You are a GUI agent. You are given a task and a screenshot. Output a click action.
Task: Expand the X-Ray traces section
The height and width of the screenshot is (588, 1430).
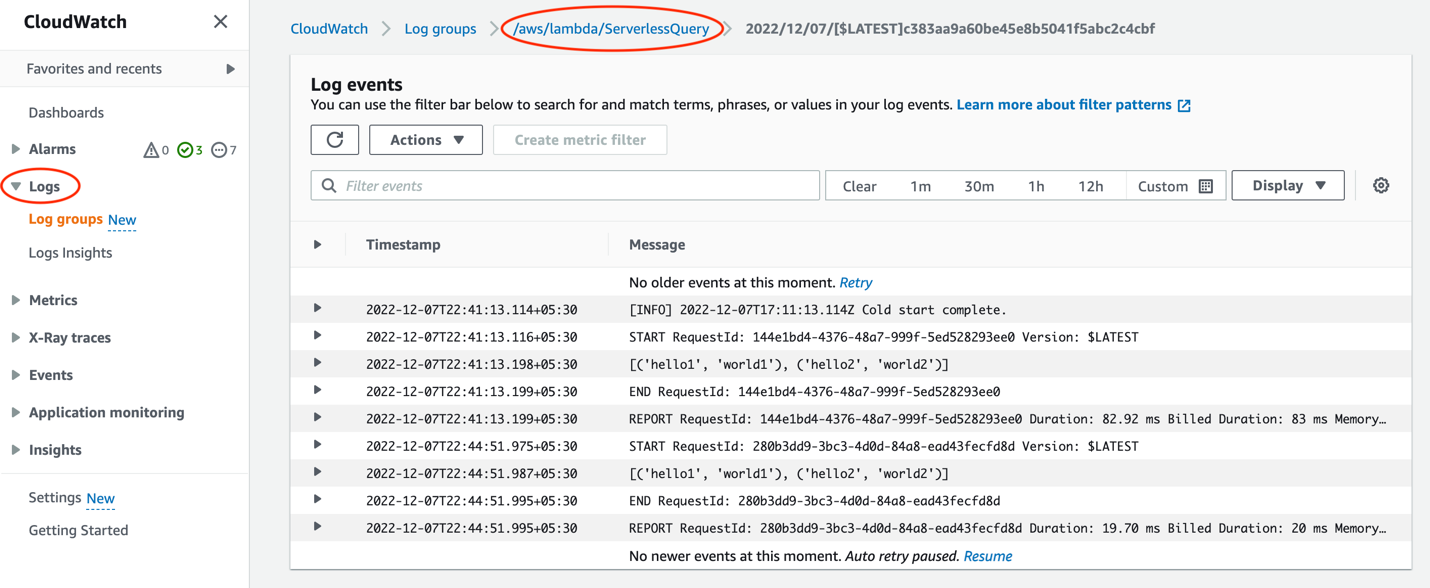point(16,338)
